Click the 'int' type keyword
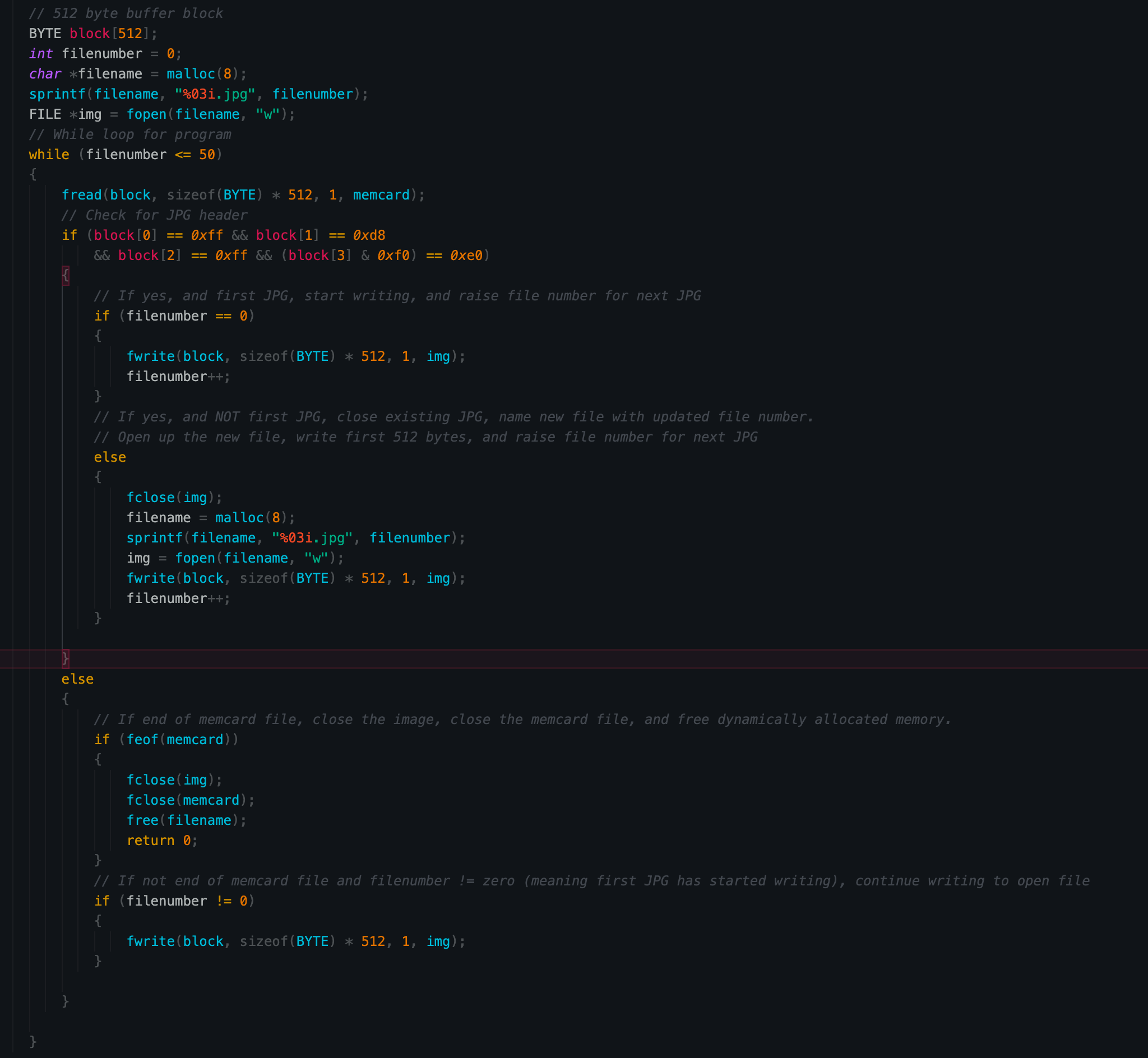 (41, 54)
